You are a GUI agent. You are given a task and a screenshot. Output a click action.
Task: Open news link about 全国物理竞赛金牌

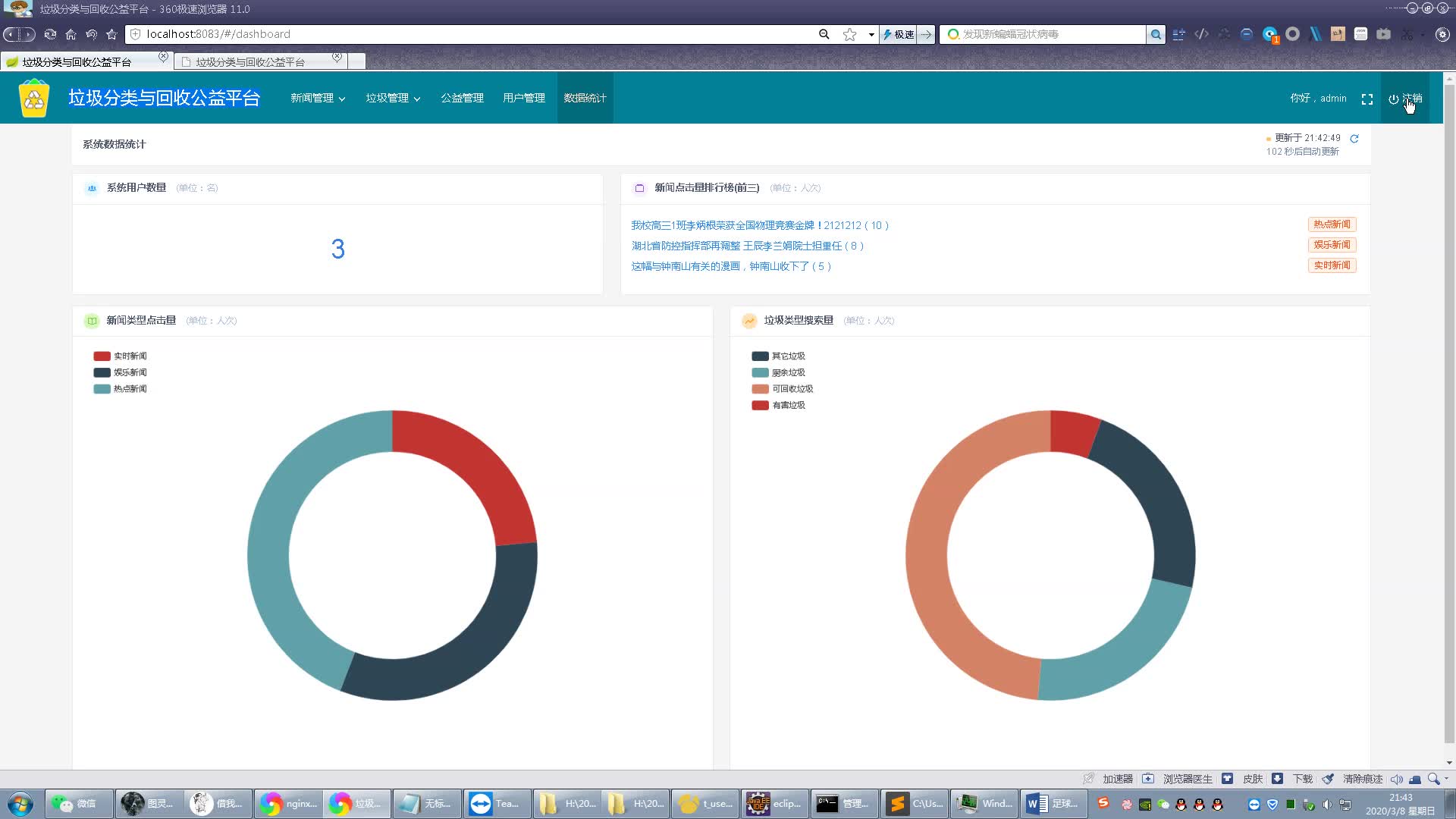pos(760,225)
